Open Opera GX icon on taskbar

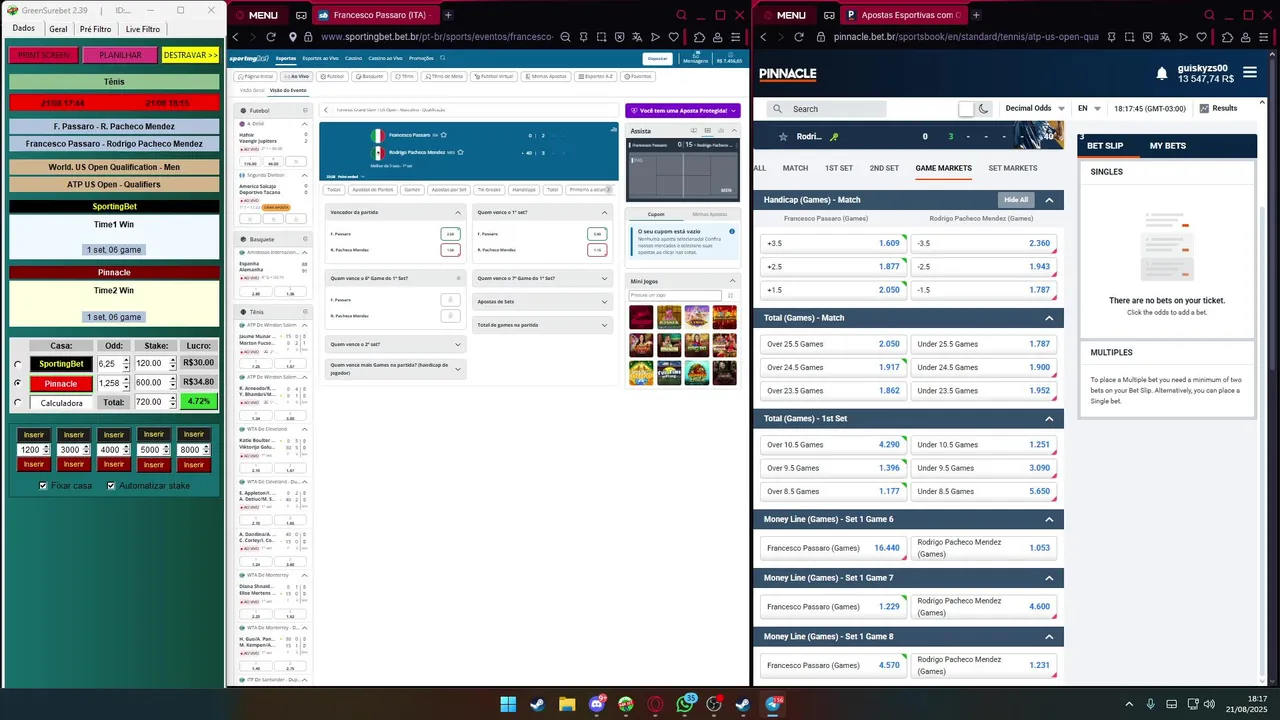(x=655, y=704)
